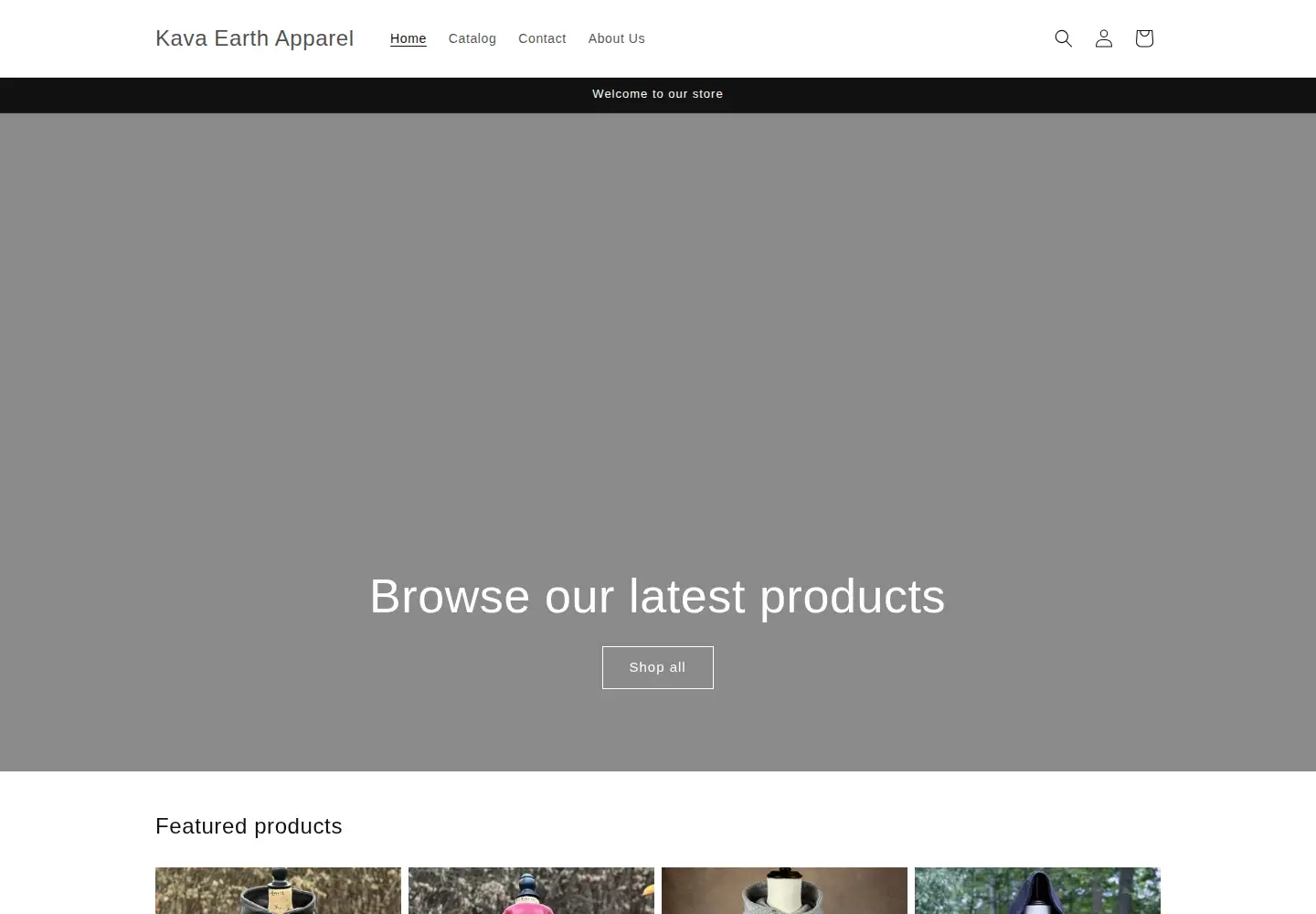This screenshot has width=1316, height=914.
Task: Select the Welcome to our store announcement
Action: point(657,94)
